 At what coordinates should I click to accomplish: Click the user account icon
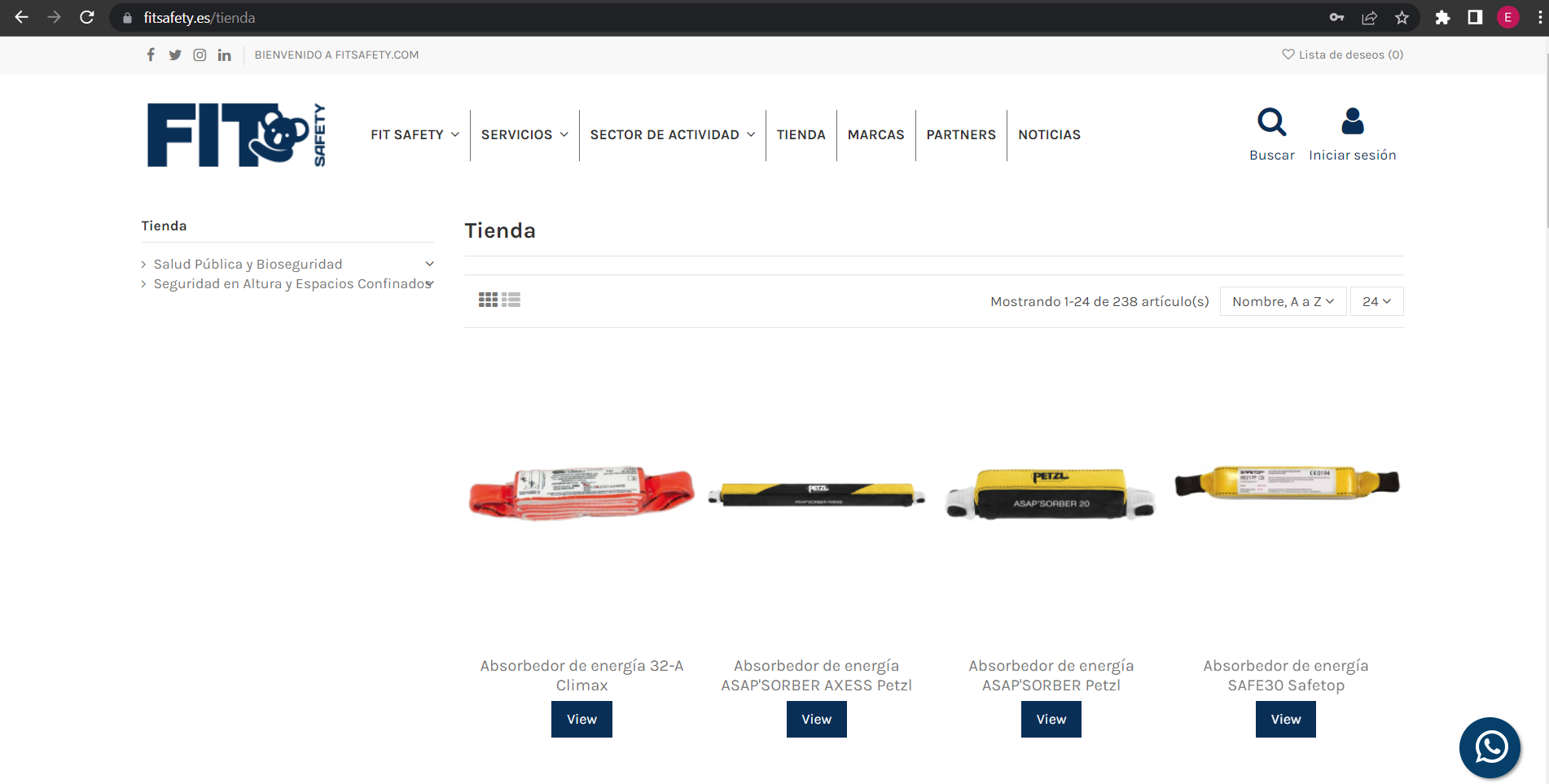pyautogui.click(x=1352, y=121)
